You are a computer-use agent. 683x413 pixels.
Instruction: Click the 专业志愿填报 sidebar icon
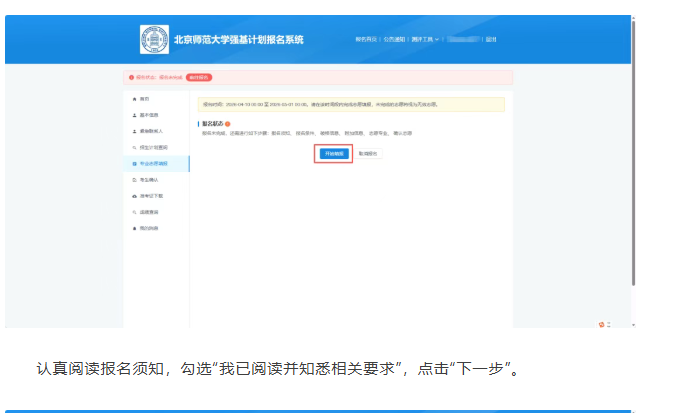pos(134,163)
